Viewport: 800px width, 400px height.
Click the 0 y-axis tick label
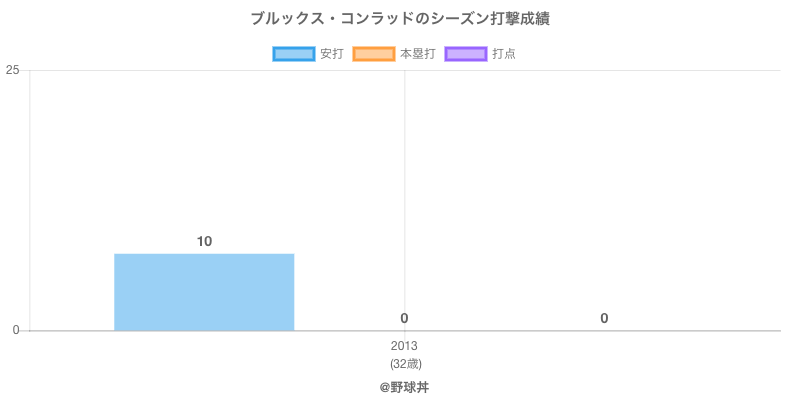point(16,331)
